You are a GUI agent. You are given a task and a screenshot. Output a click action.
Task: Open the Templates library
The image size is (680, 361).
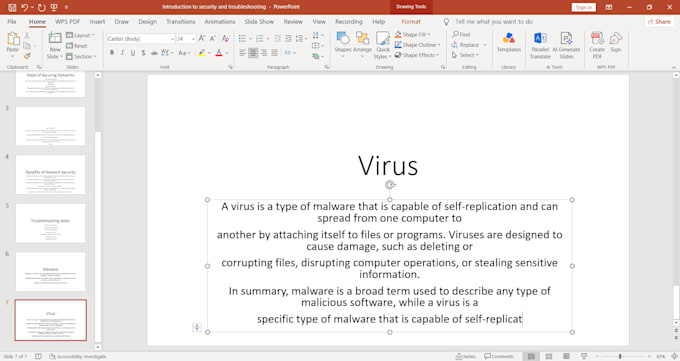[509, 42]
